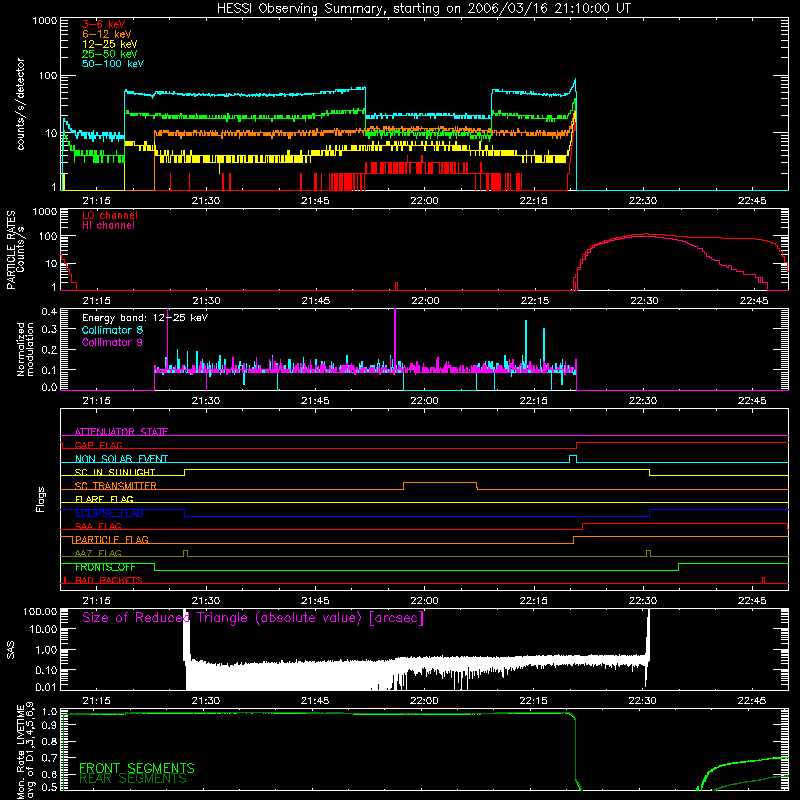This screenshot has width=800, height=800.
Task: Click the PARTICLE FLAG label
Action: tap(112, 539)
